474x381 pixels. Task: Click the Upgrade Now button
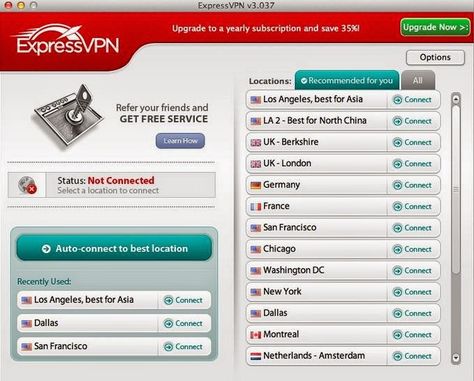[435, 27]
